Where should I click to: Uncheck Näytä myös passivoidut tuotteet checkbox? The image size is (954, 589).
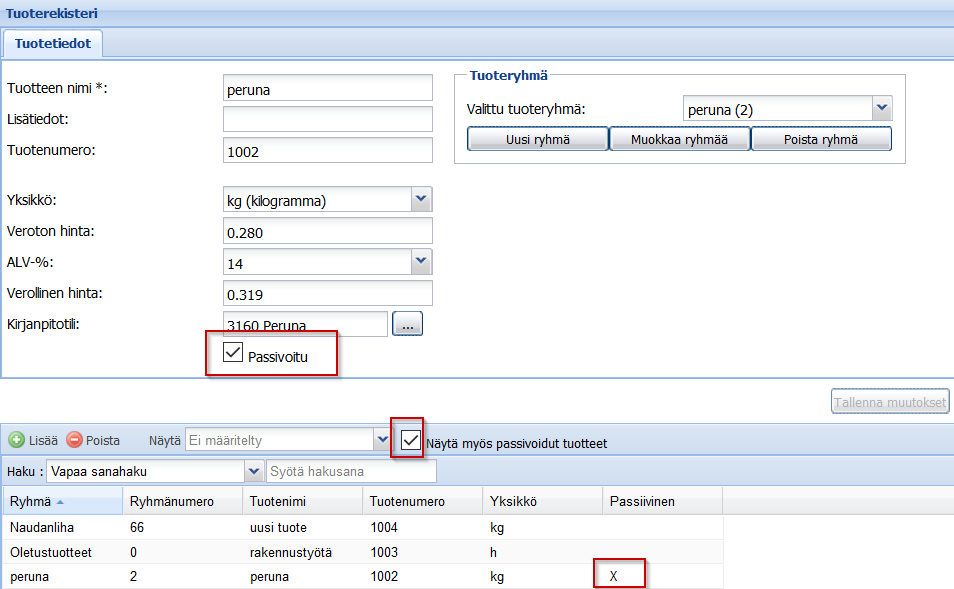coord(410,440)
